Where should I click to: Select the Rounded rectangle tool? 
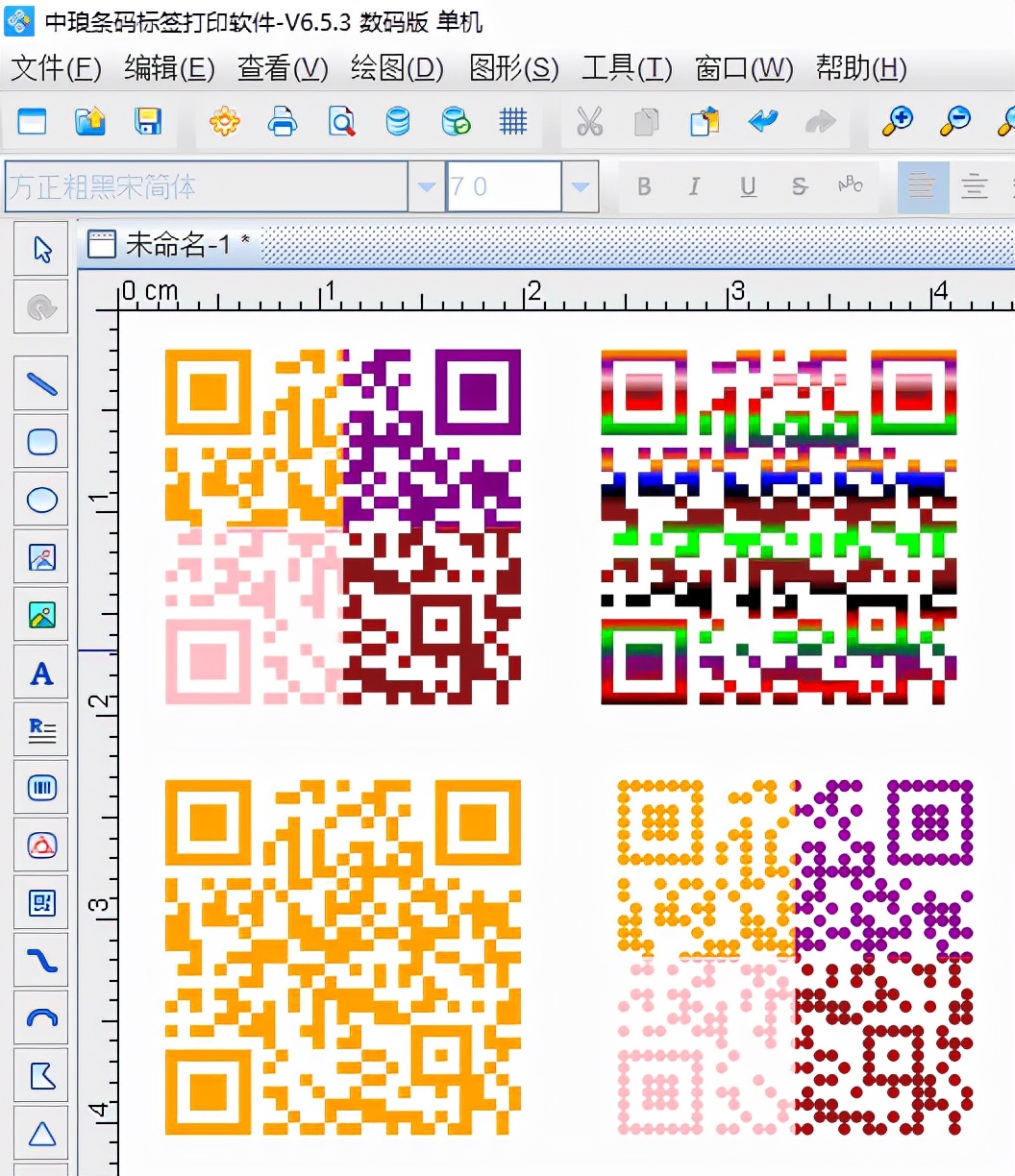tap(41, 442)
